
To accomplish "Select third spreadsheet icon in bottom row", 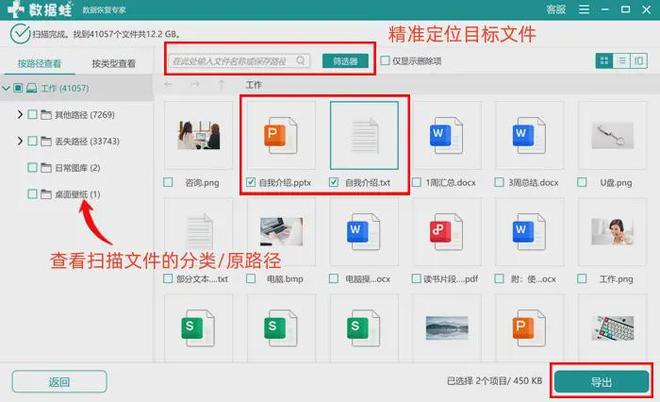I will 364,328.
